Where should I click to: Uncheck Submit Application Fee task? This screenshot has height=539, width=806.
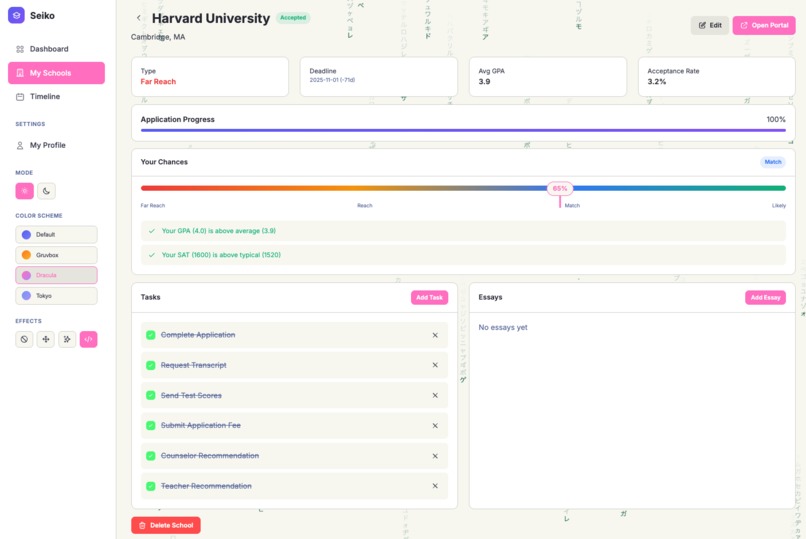point(151,425)
